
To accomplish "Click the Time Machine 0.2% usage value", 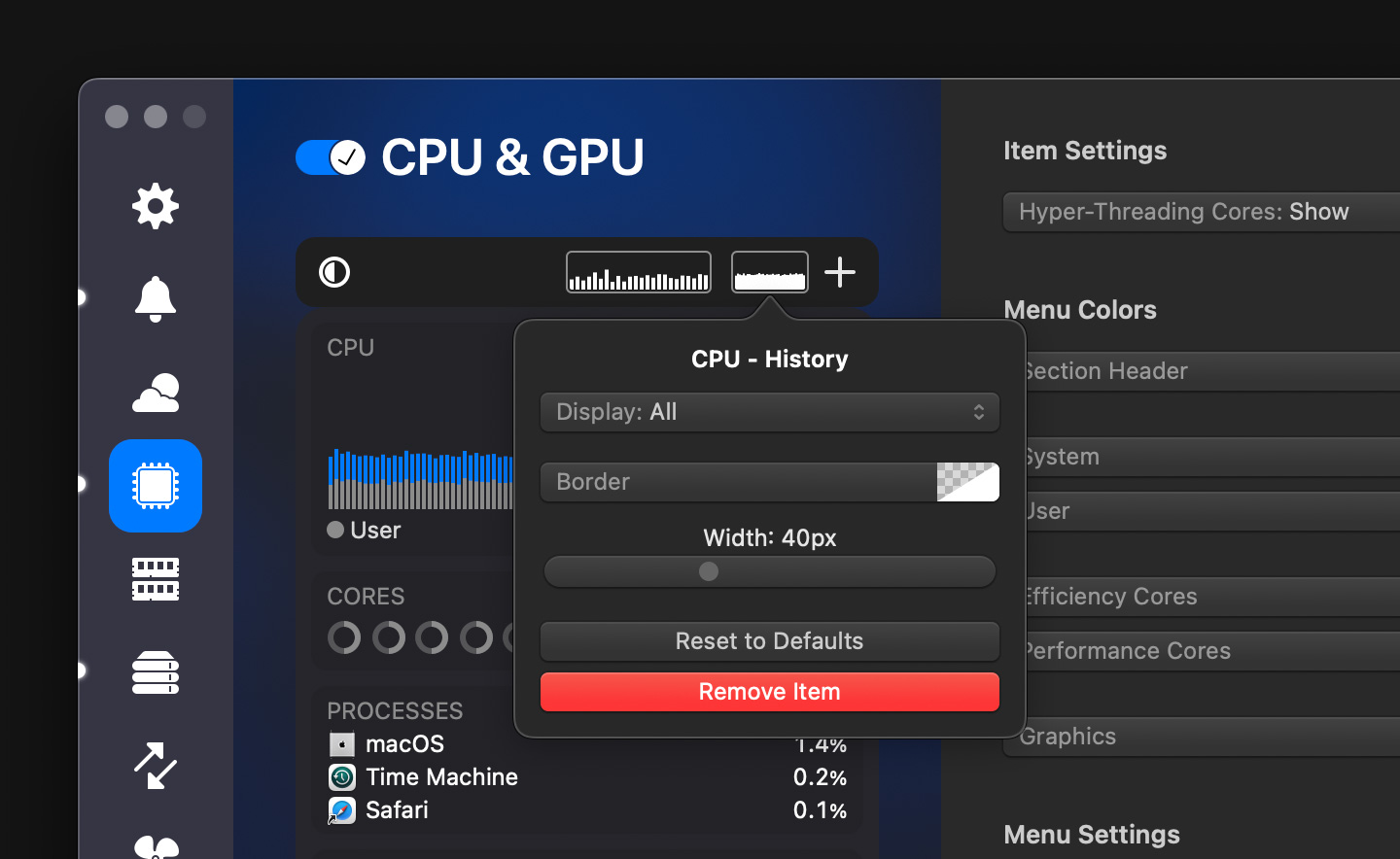I will [820, 777].
